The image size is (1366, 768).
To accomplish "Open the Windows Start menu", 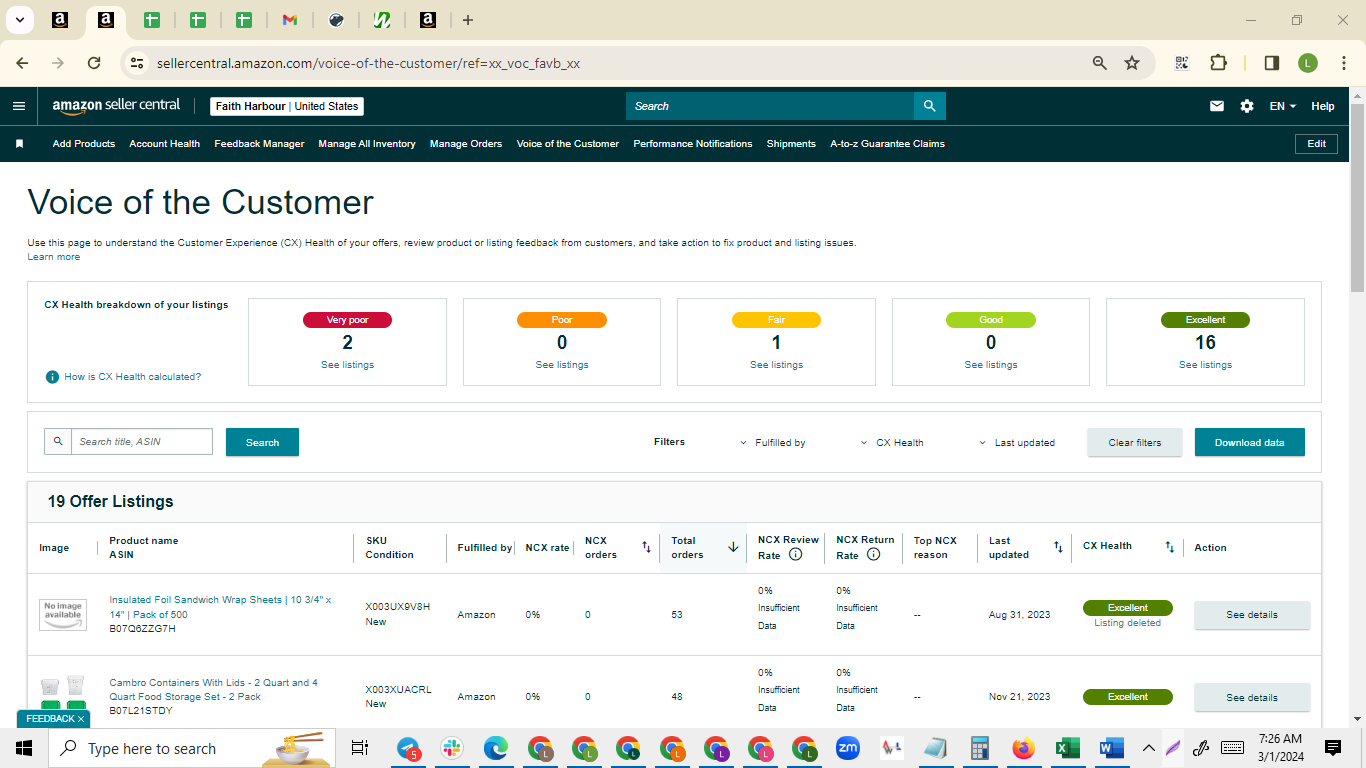I will tap(24, 748).
